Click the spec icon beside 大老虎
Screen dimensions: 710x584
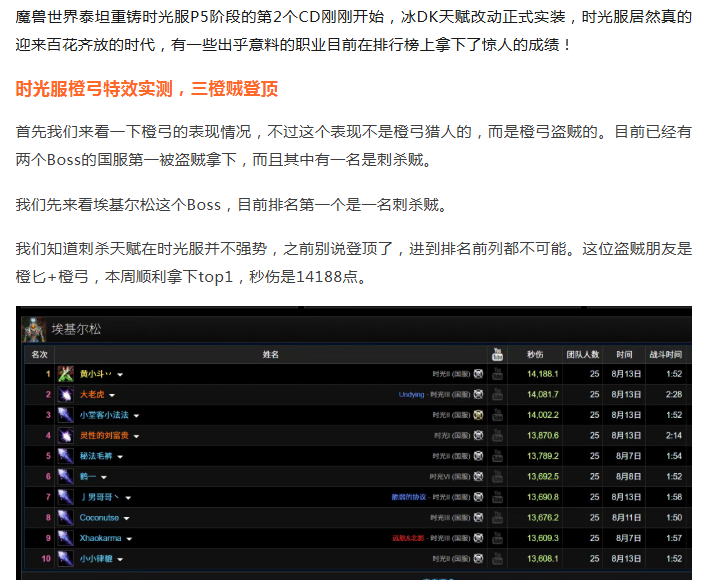click(66, 394)
